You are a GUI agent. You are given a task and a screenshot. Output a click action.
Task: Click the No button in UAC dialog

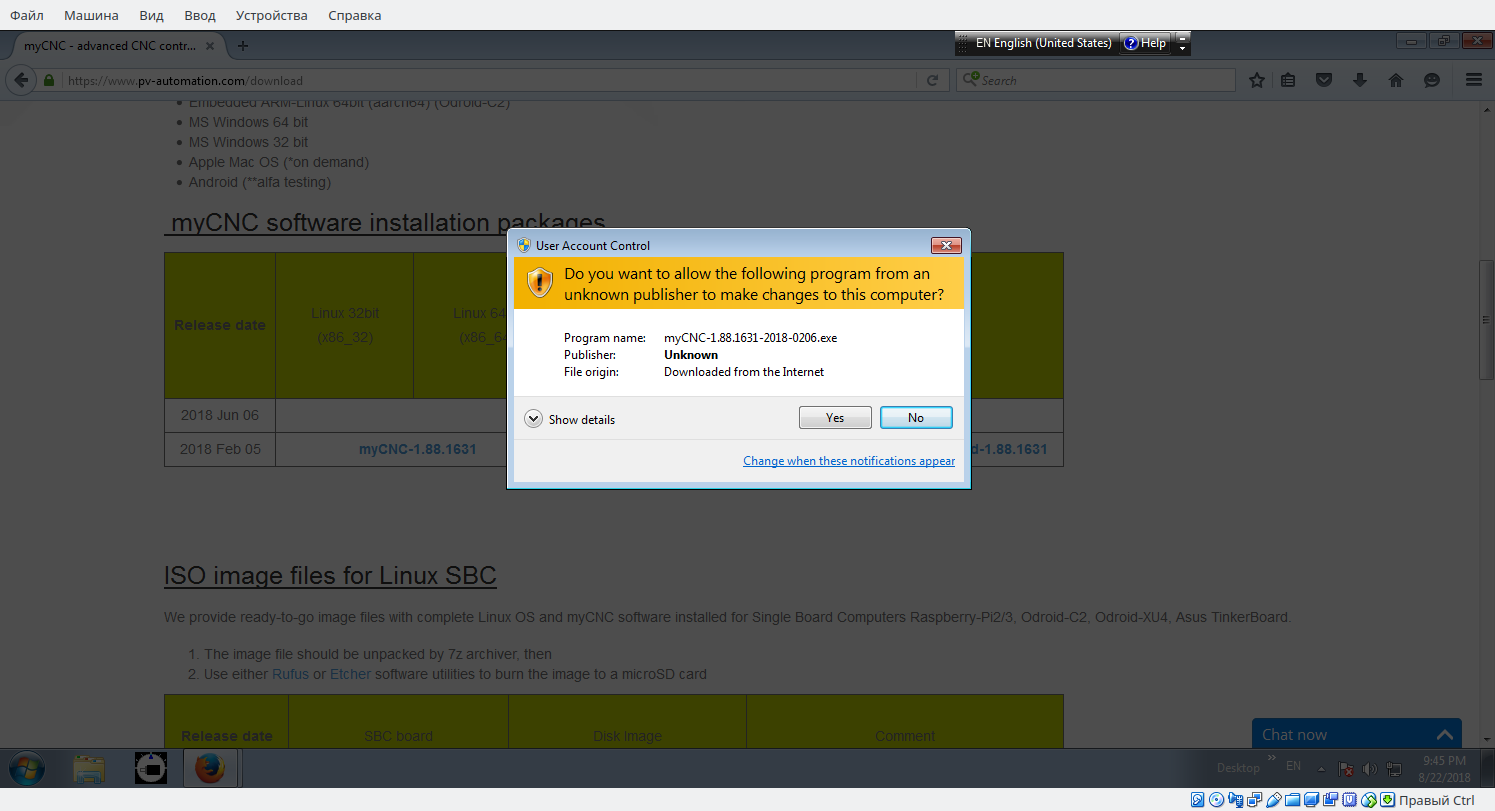[x=916, y=418]
